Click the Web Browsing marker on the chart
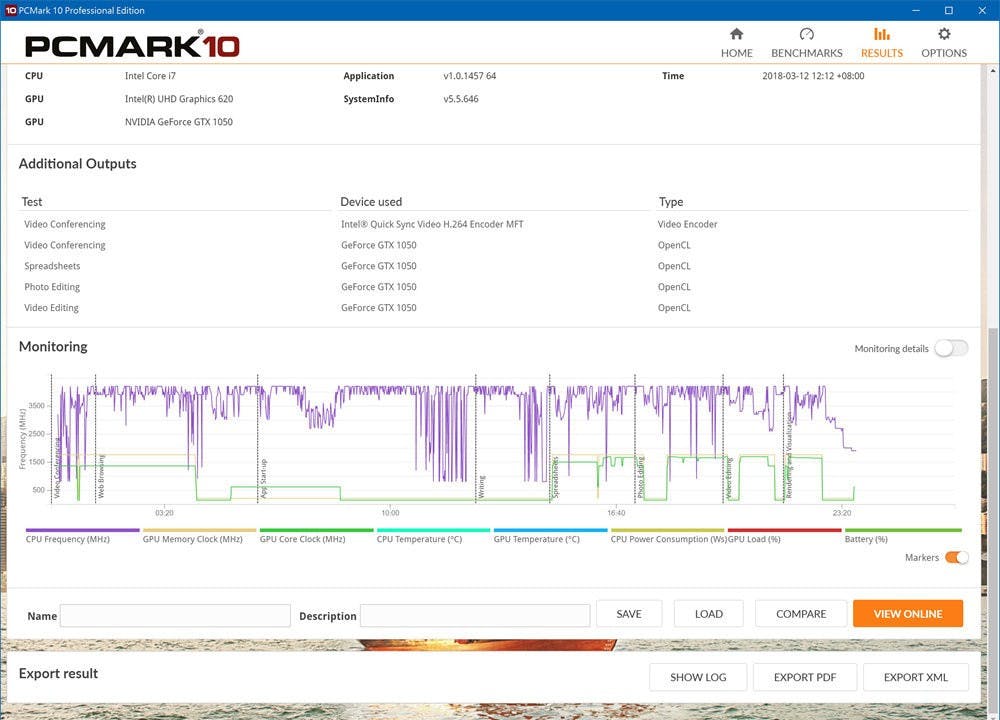The width and height of the screenshot is (1000, 720). pos(101,476)
